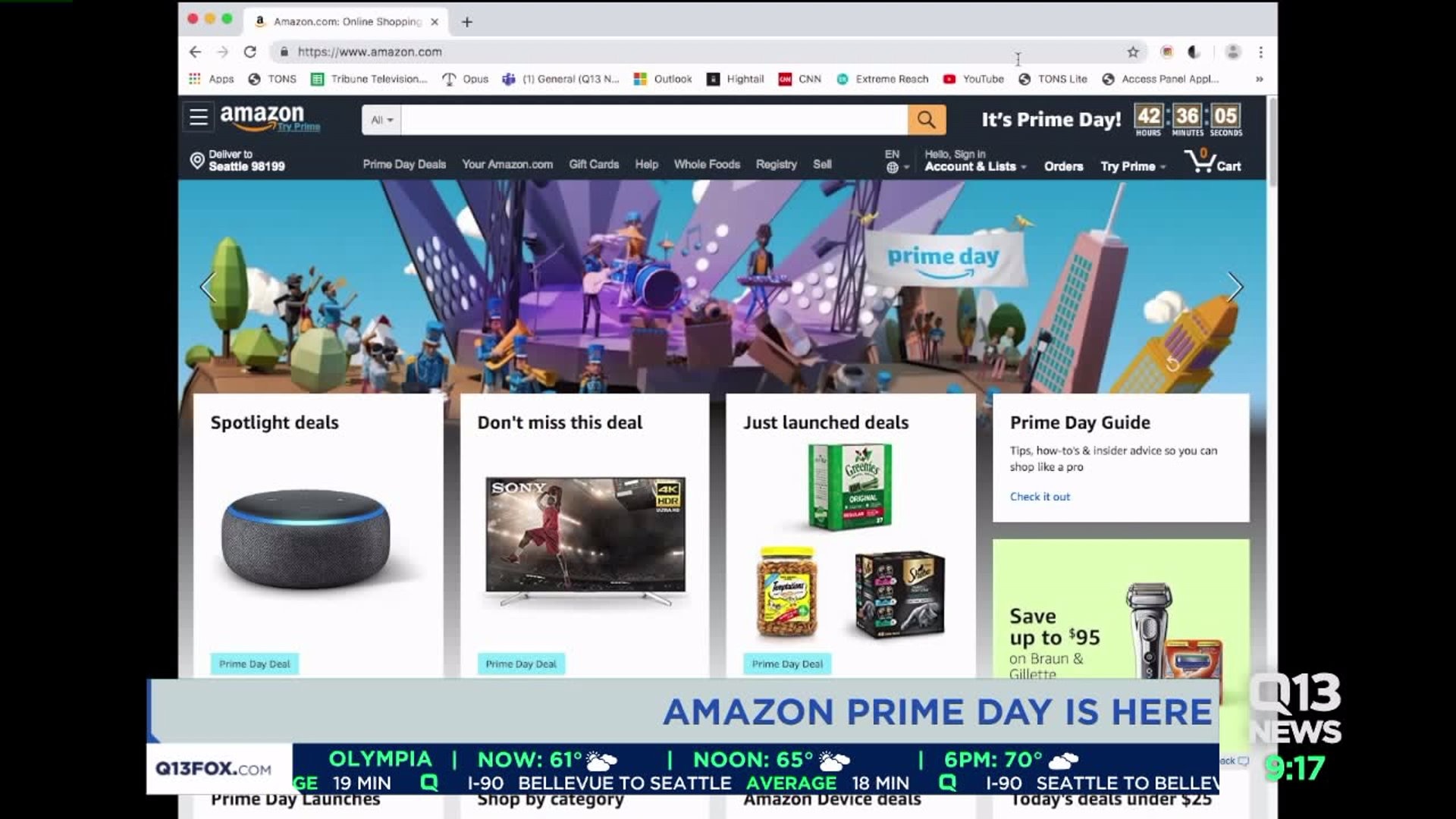Expand the All departments search dropdown
The image size is (1456, 819).
[381, 120]
